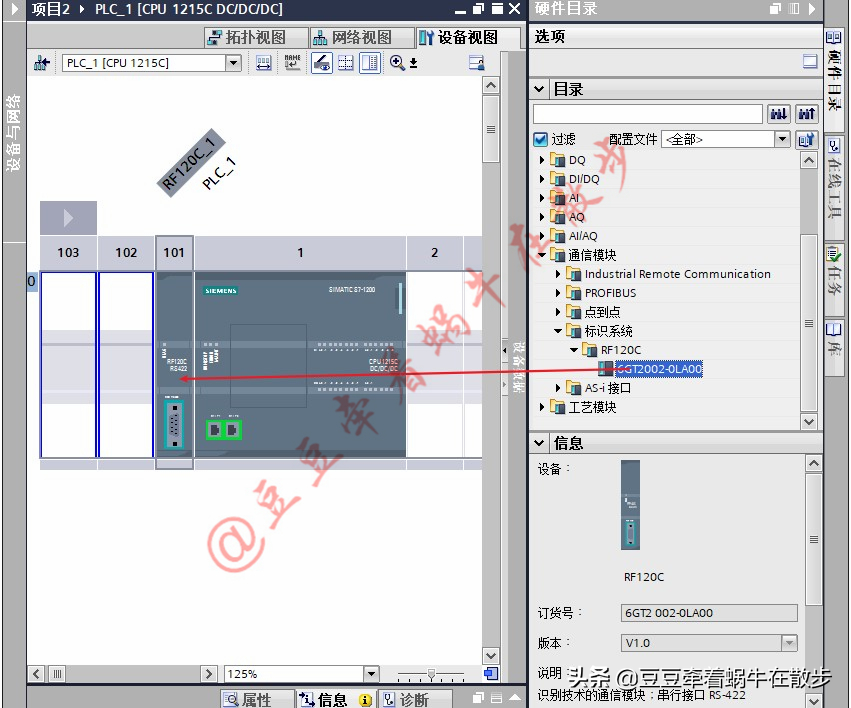Collapse the information (信息) section
Viewport: 851px width, 708px height.
click(x=539, y=443)
